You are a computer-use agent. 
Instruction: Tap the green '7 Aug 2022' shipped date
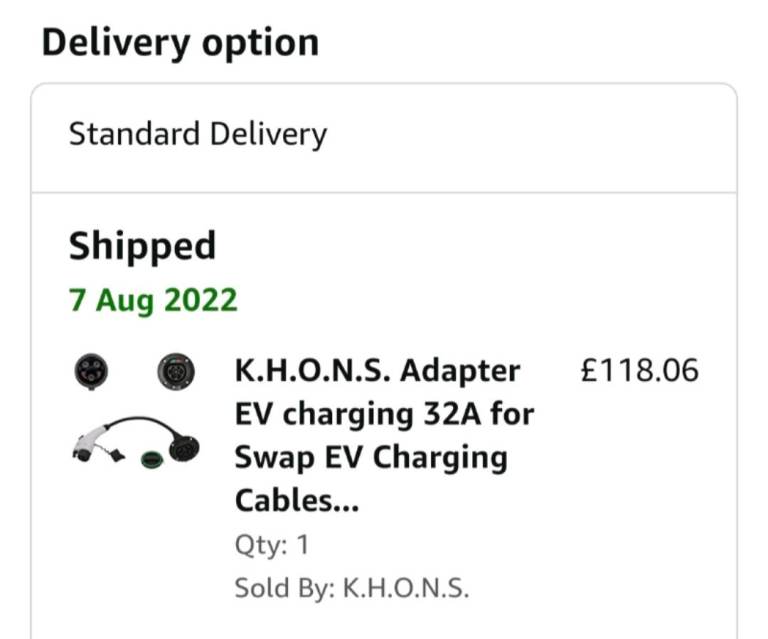click(x=153, y=300)
